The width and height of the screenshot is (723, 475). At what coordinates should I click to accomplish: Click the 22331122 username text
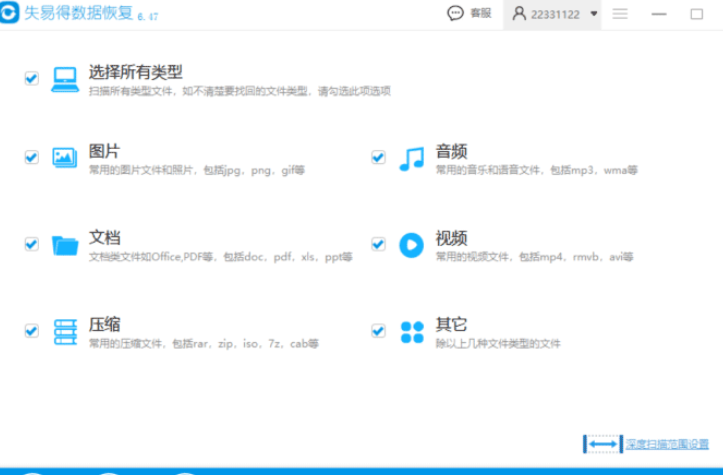555,15
